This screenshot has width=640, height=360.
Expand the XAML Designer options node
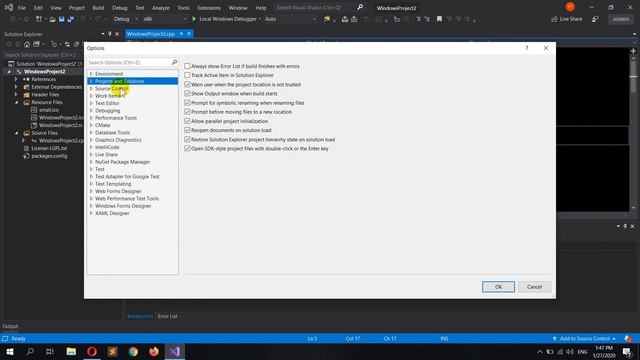click(91, 213)
